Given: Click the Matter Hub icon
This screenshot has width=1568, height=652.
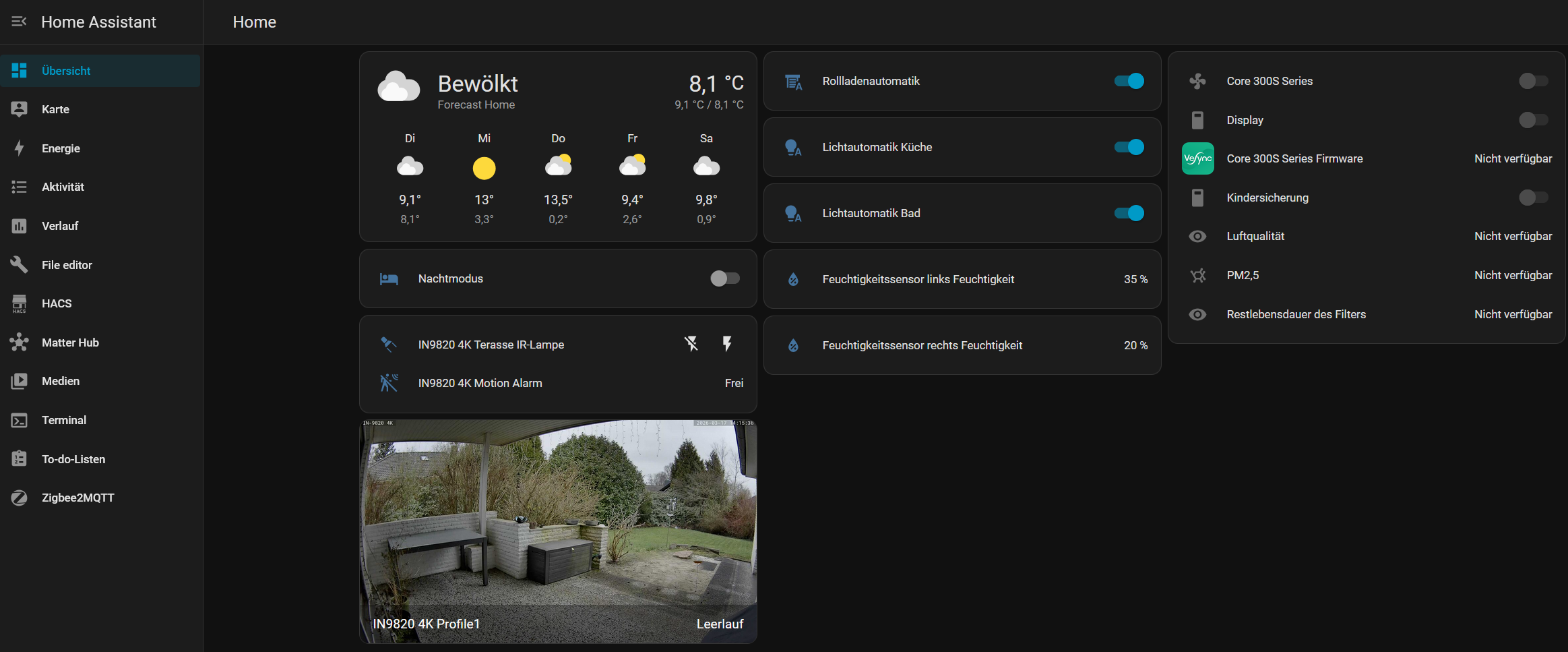Looking at the screenshot, I should tap(19, 343).
